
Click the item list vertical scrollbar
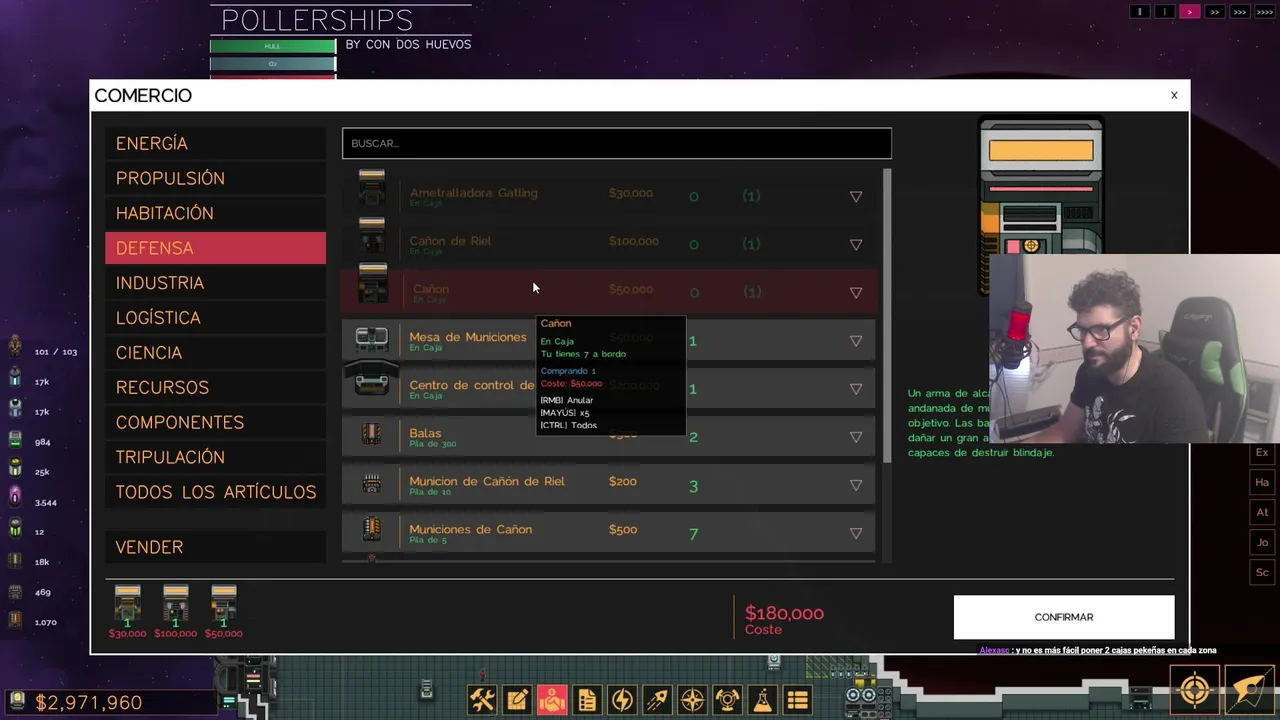(x=886, y=315)
